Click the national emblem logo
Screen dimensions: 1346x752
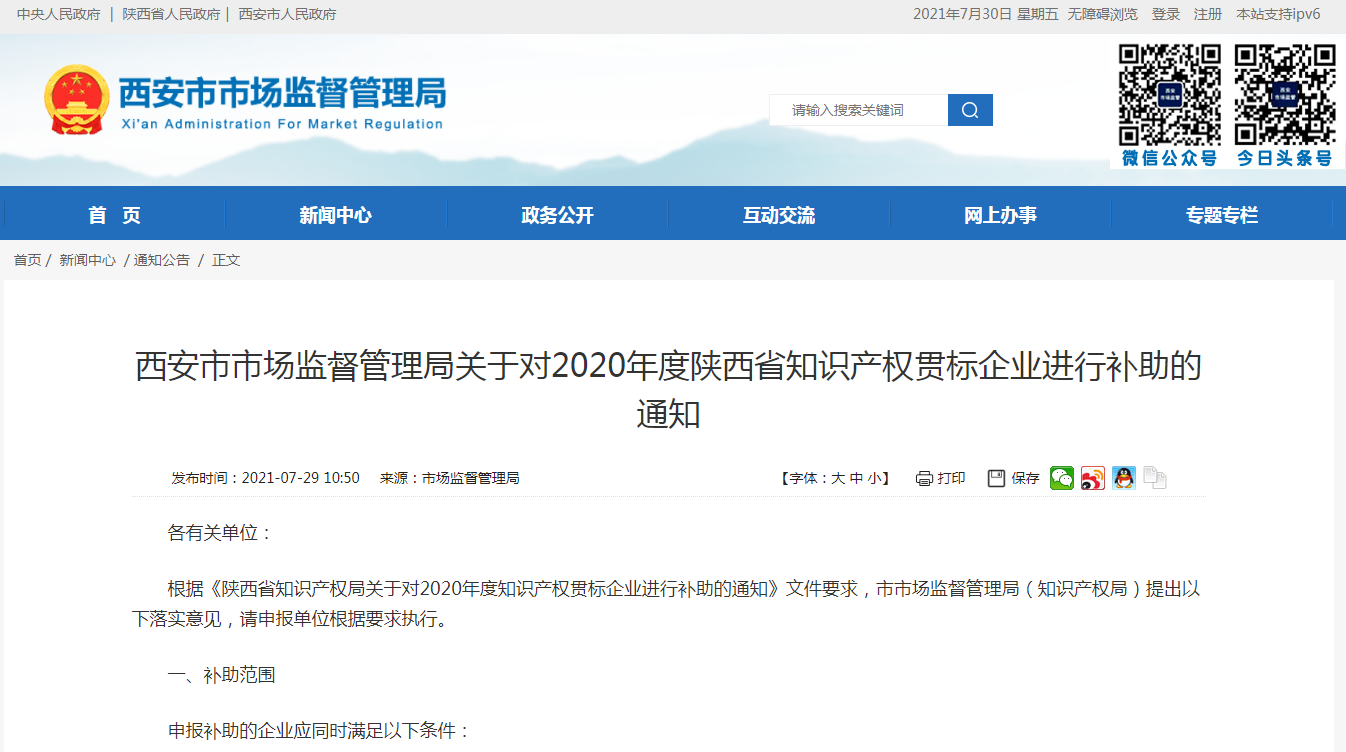(x=76, y=99)
